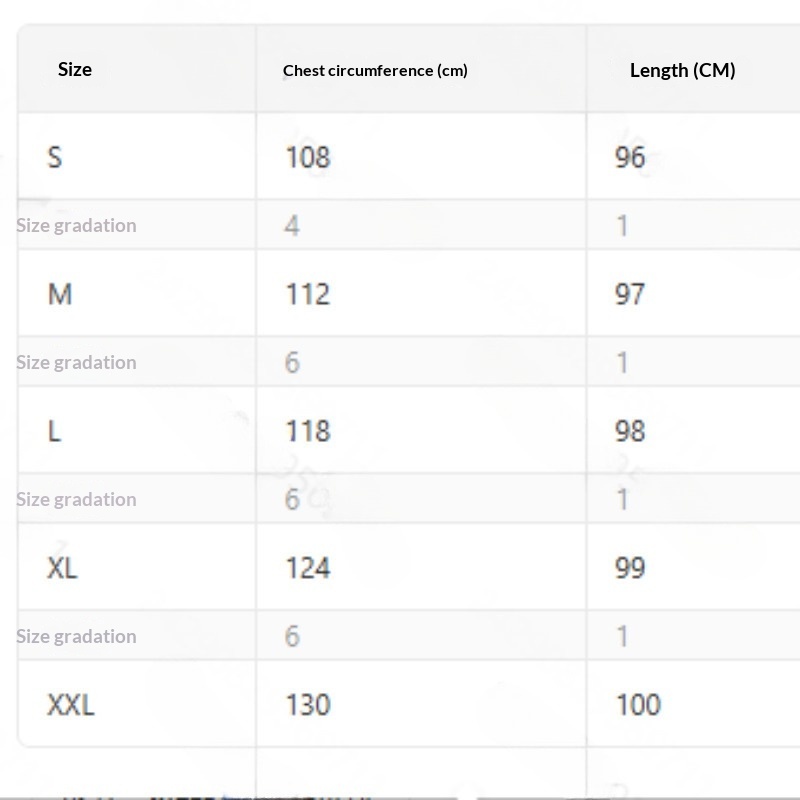
Task: Click the Size column header
Action: [x=75, y=69]
